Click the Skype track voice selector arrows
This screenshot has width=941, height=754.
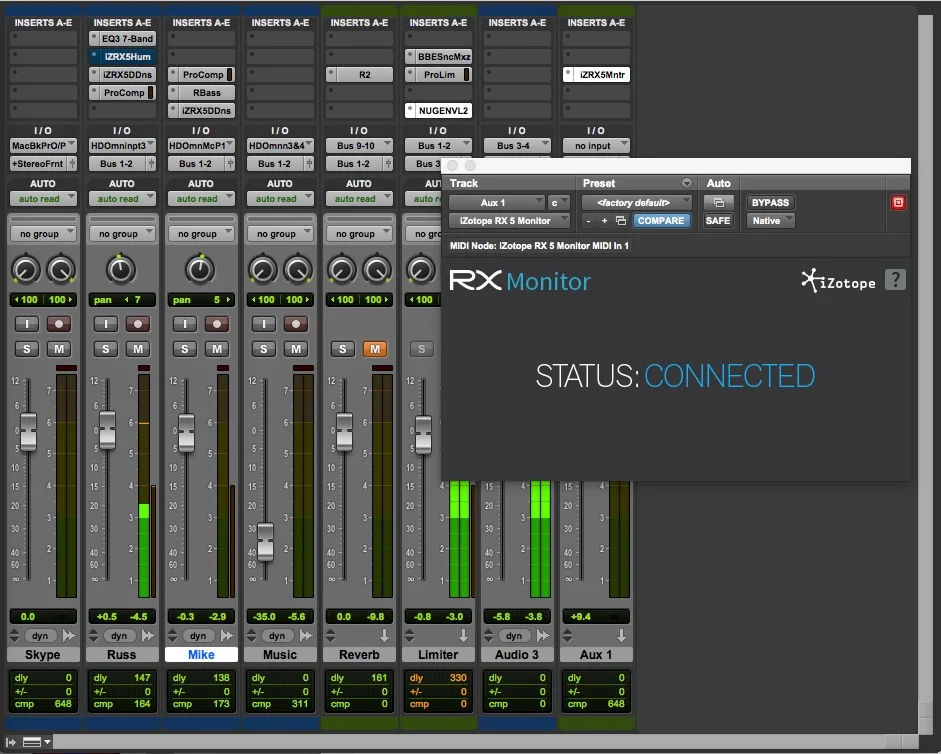(15, 635)
